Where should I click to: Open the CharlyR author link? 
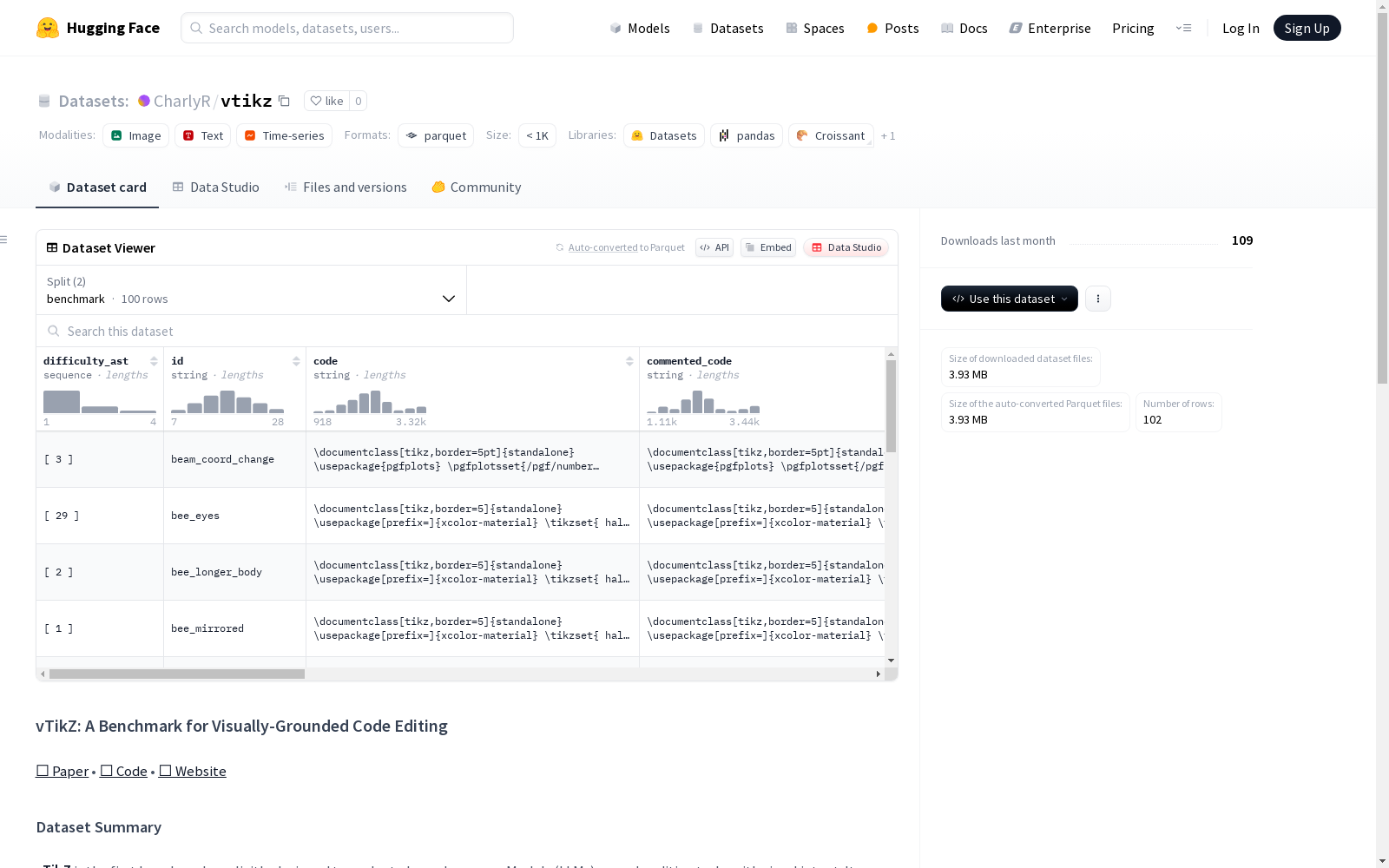click(x=181, y=101)
